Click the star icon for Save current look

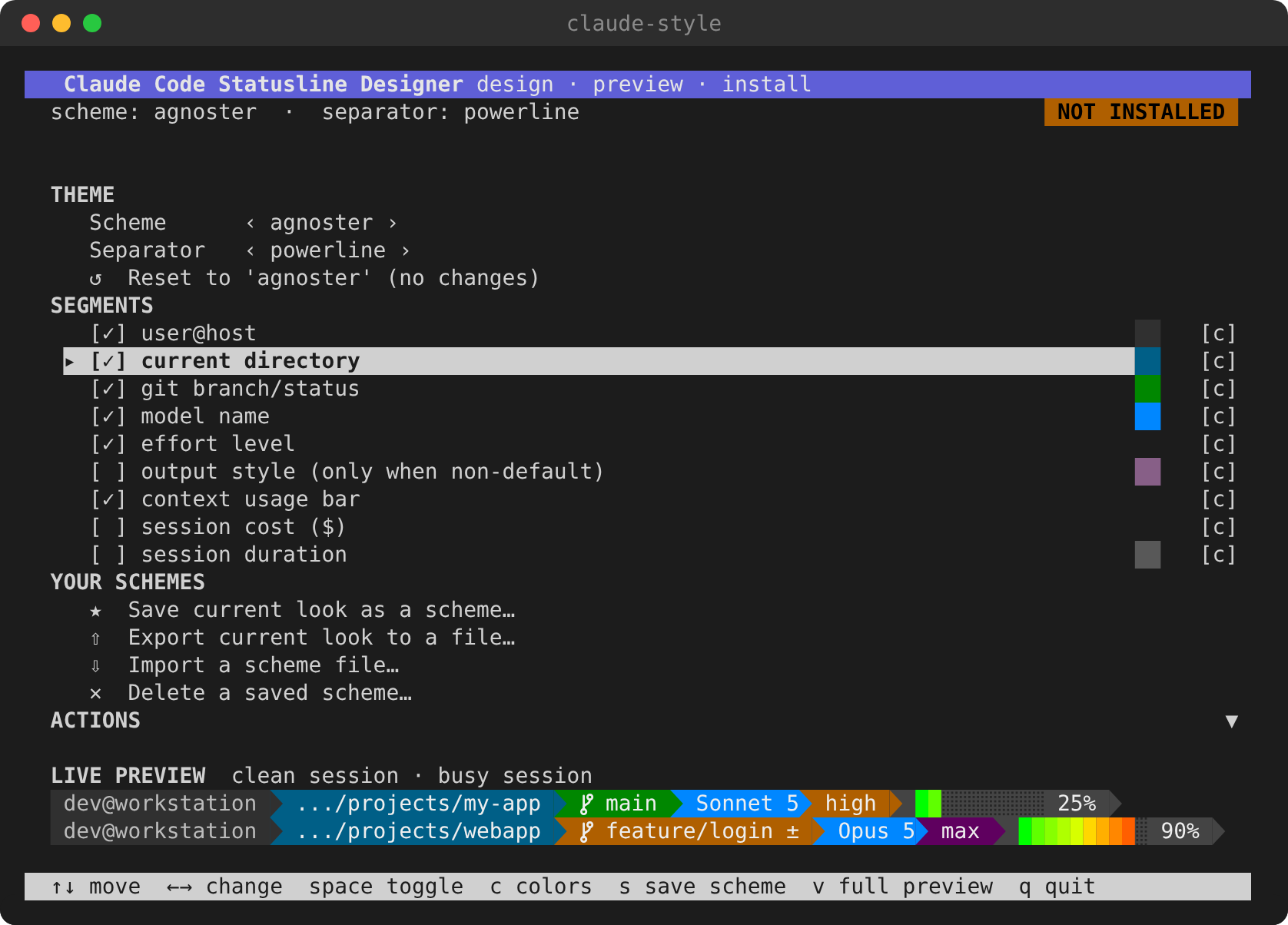pyautogui.click(x=95, y=611)
